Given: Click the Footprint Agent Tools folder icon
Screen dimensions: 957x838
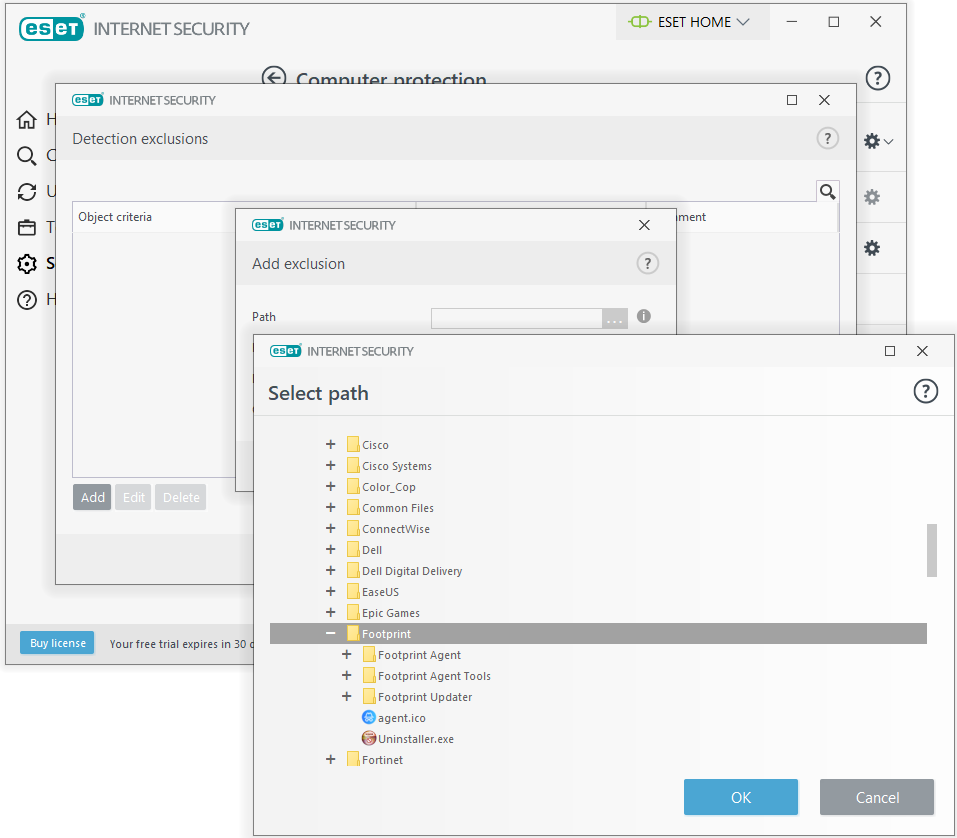Looking at the screenshot, I should (369, 675).
